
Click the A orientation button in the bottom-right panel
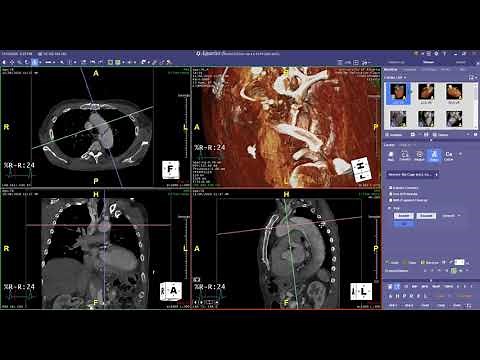coord(391,296)
